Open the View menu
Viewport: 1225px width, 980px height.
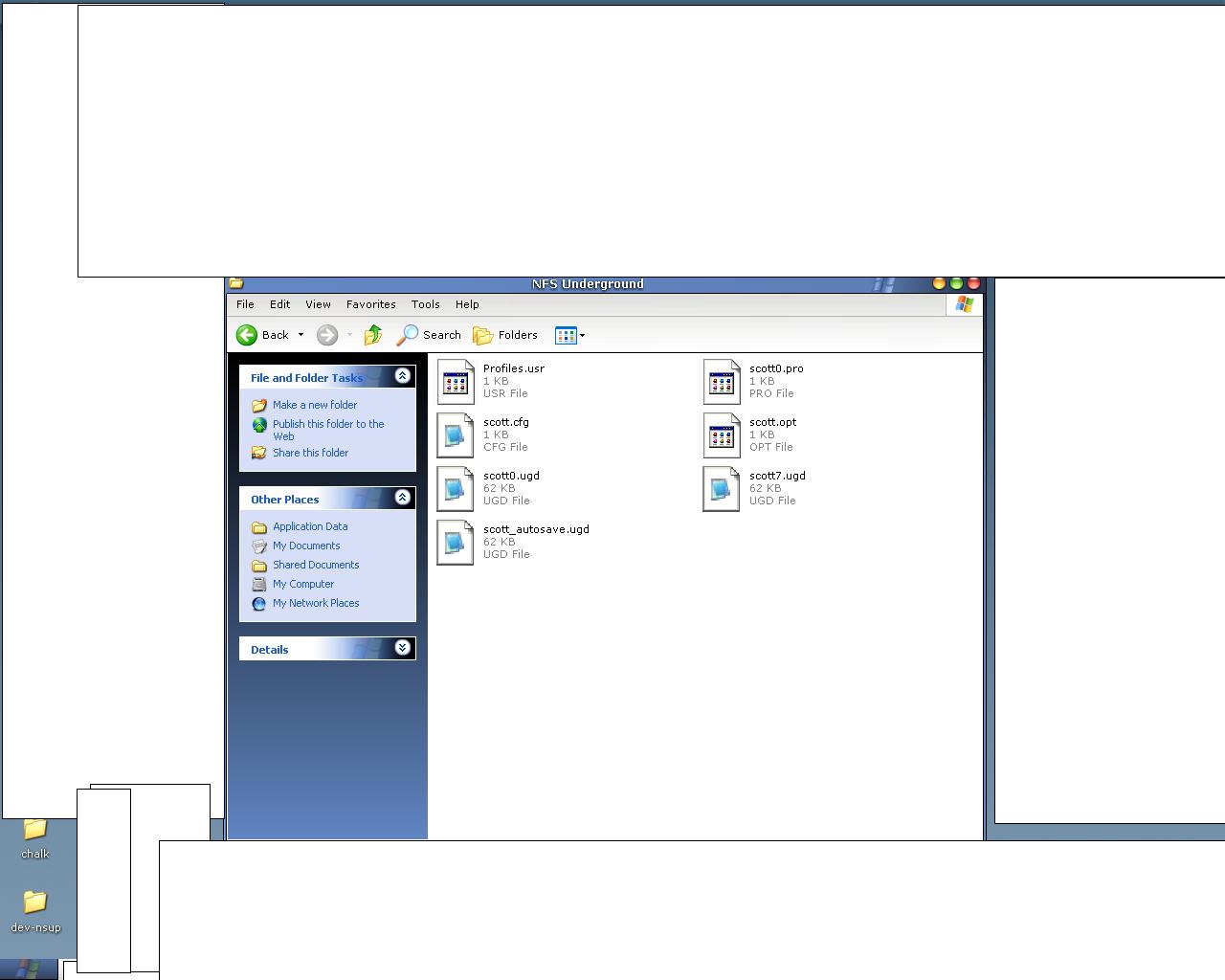pos(318,304)
